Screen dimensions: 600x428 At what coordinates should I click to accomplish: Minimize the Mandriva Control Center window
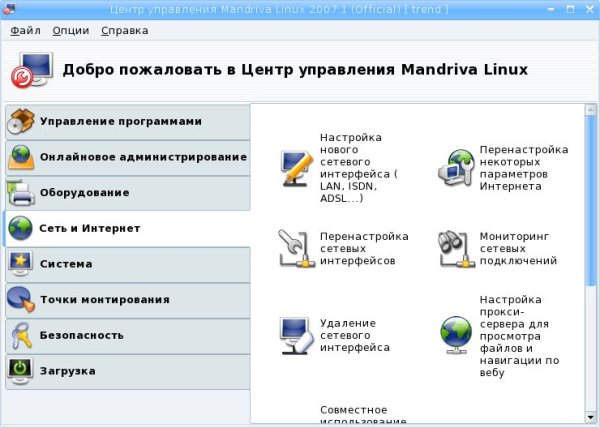click(551, 9)
